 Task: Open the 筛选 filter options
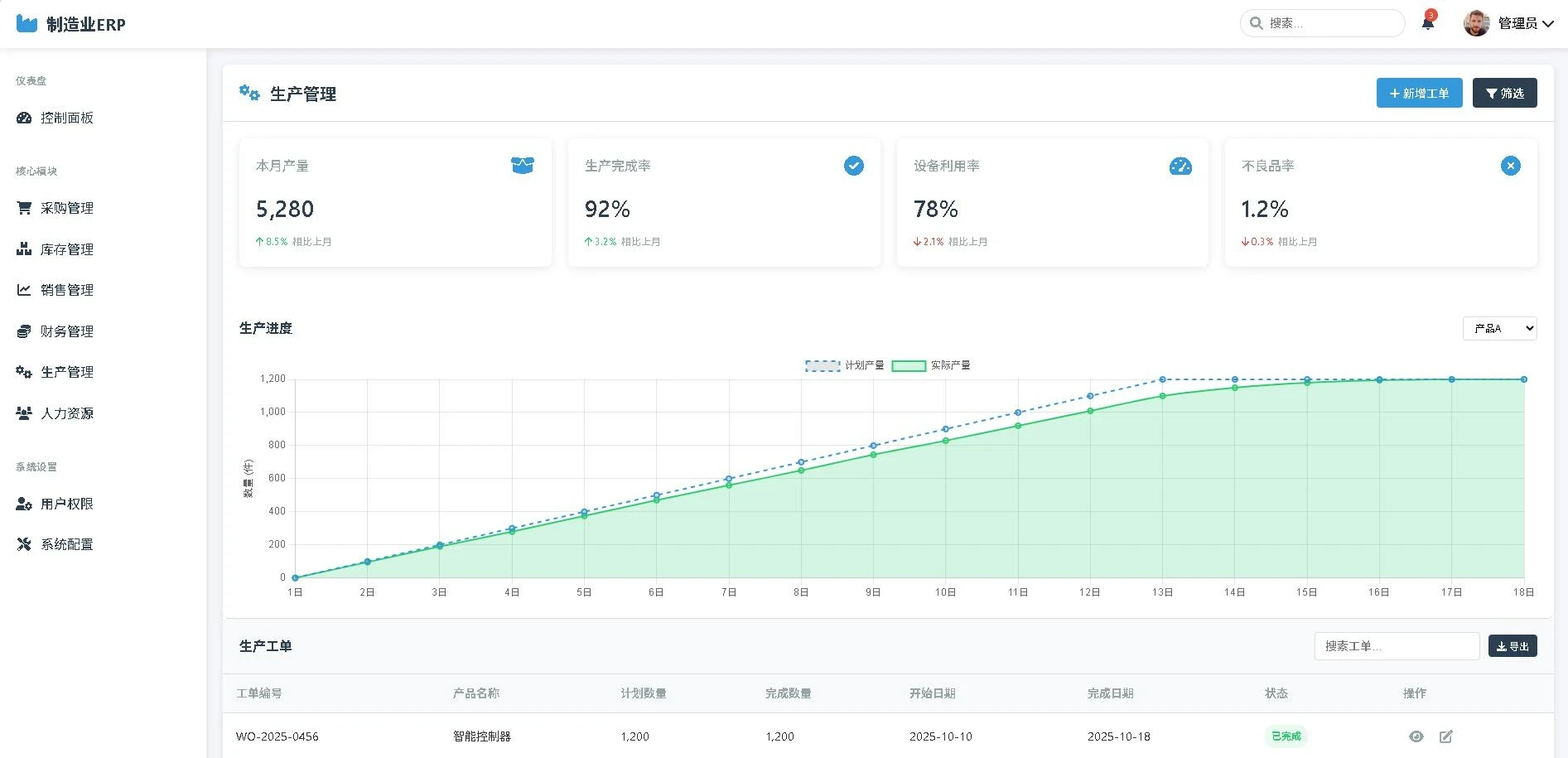click(x=1504, y=93)
